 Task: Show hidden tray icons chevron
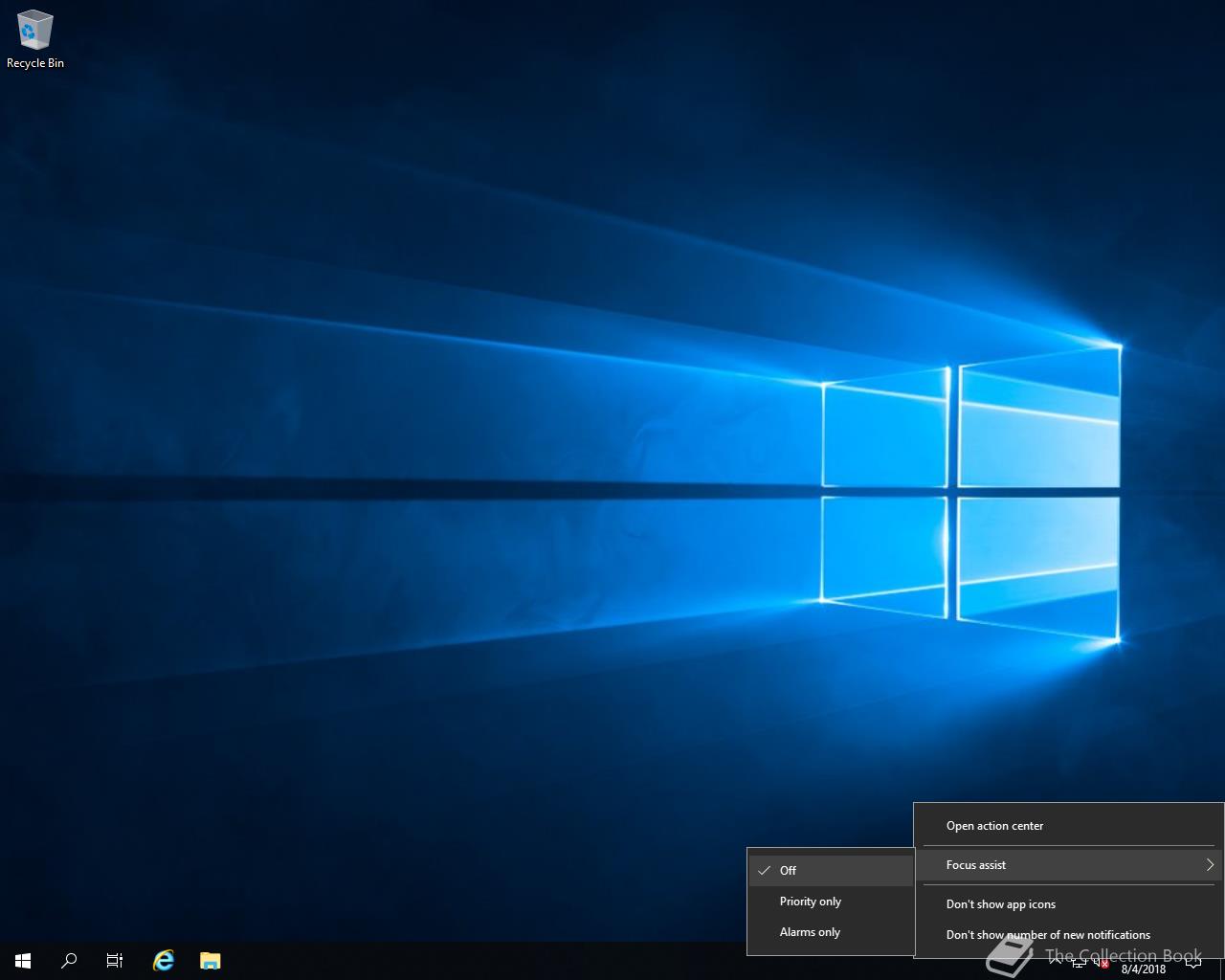1057,962
